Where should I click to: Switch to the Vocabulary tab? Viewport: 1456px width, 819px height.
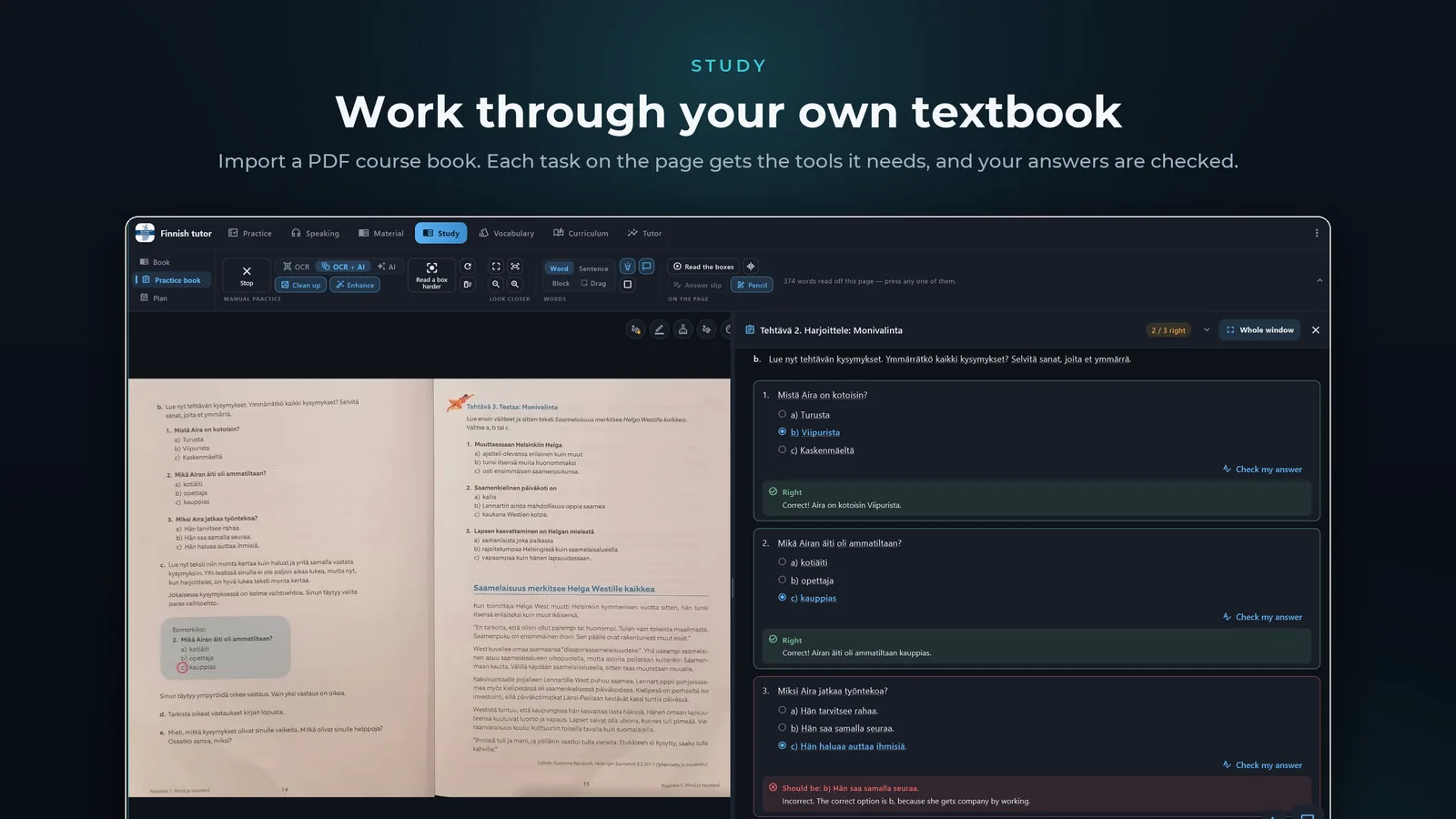tap(507, 233)
